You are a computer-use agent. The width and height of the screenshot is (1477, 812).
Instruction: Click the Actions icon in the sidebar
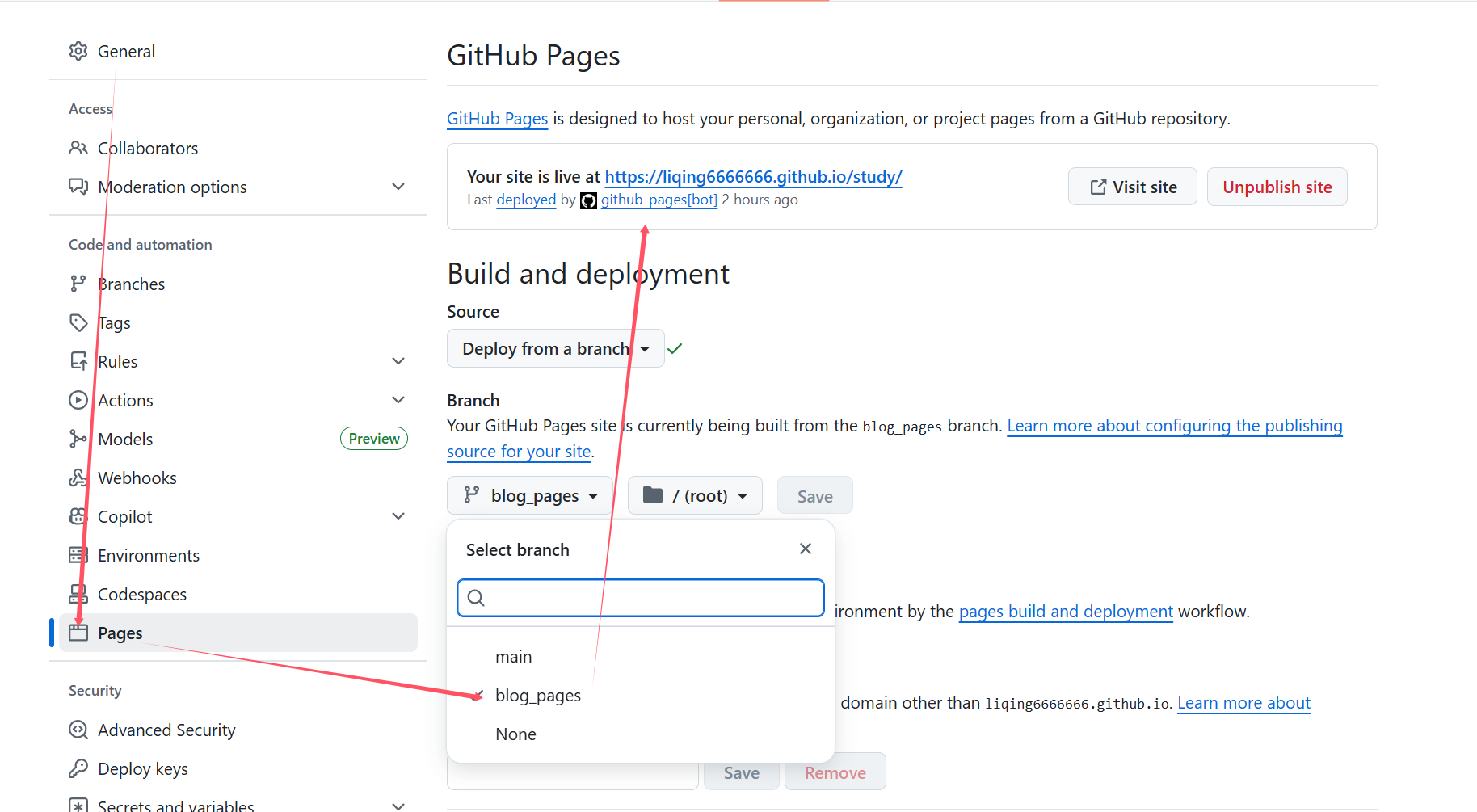click(78, 400)
